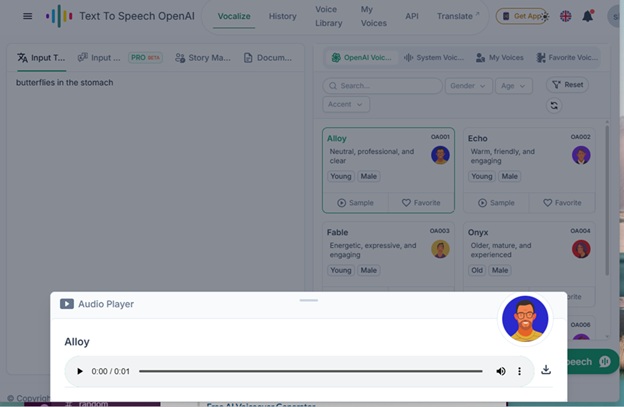The image size is (624, 407).
Task: Go to the My Voices nav tab
Action: pyautogui.click(x=374, y=16)
